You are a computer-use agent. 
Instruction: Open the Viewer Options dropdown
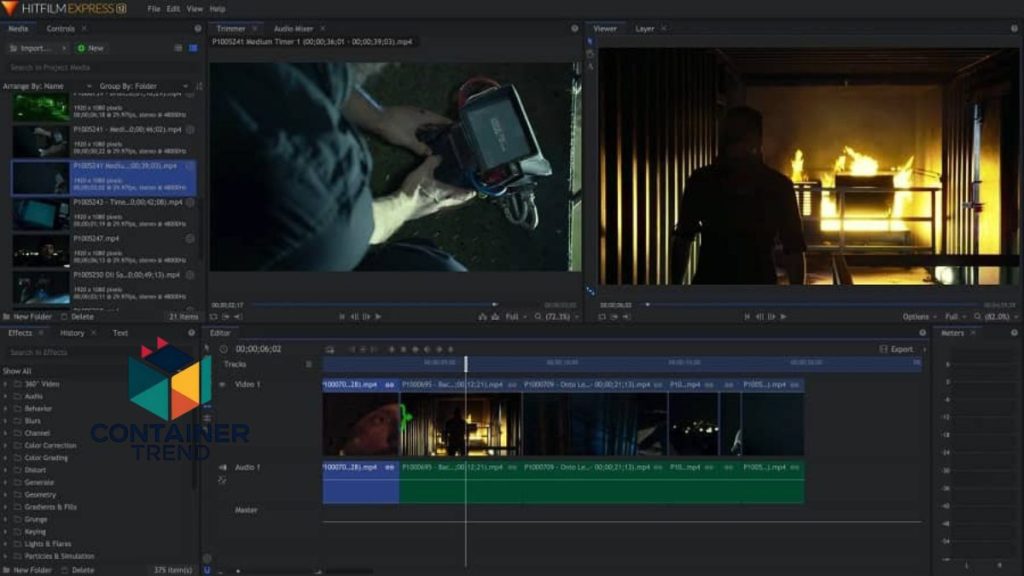(x=919, y=317)
